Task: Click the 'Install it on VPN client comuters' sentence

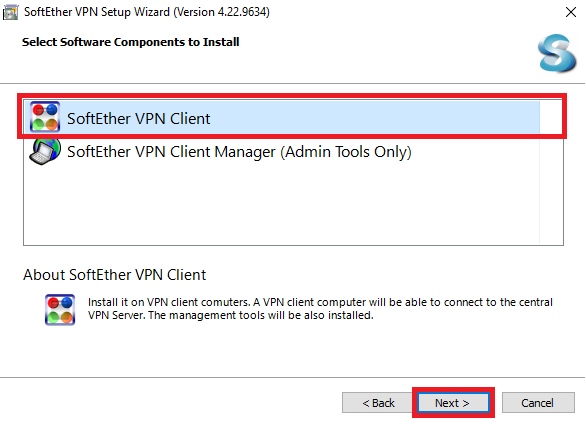Action: (169, 302)
